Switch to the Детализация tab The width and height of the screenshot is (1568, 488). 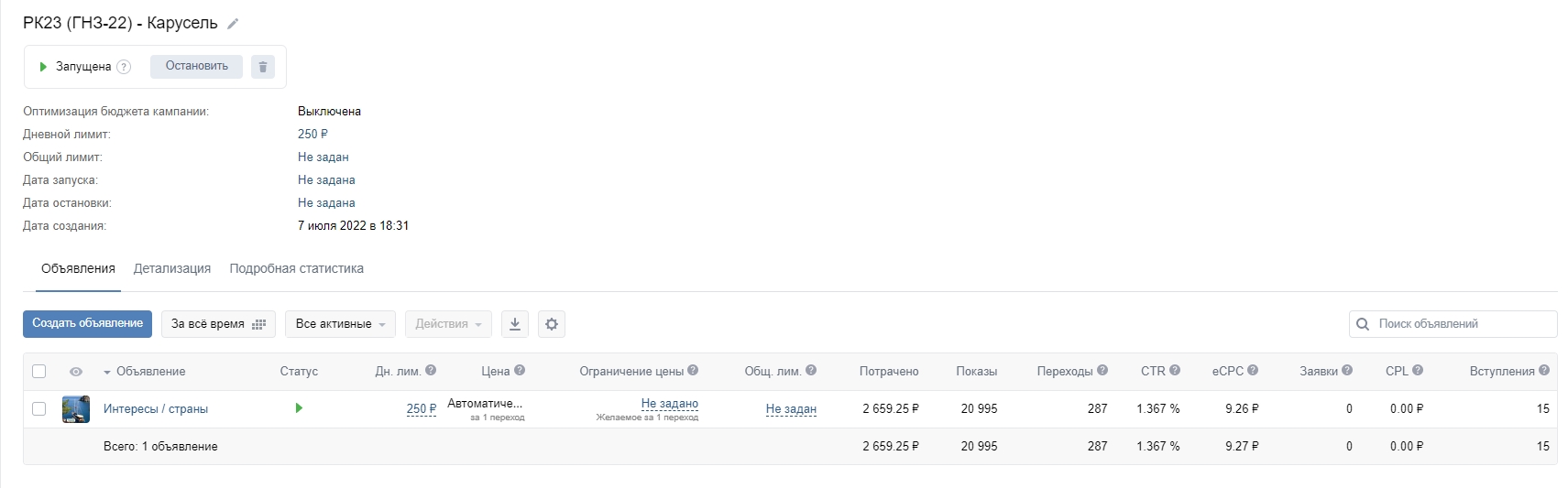point(172,269)
